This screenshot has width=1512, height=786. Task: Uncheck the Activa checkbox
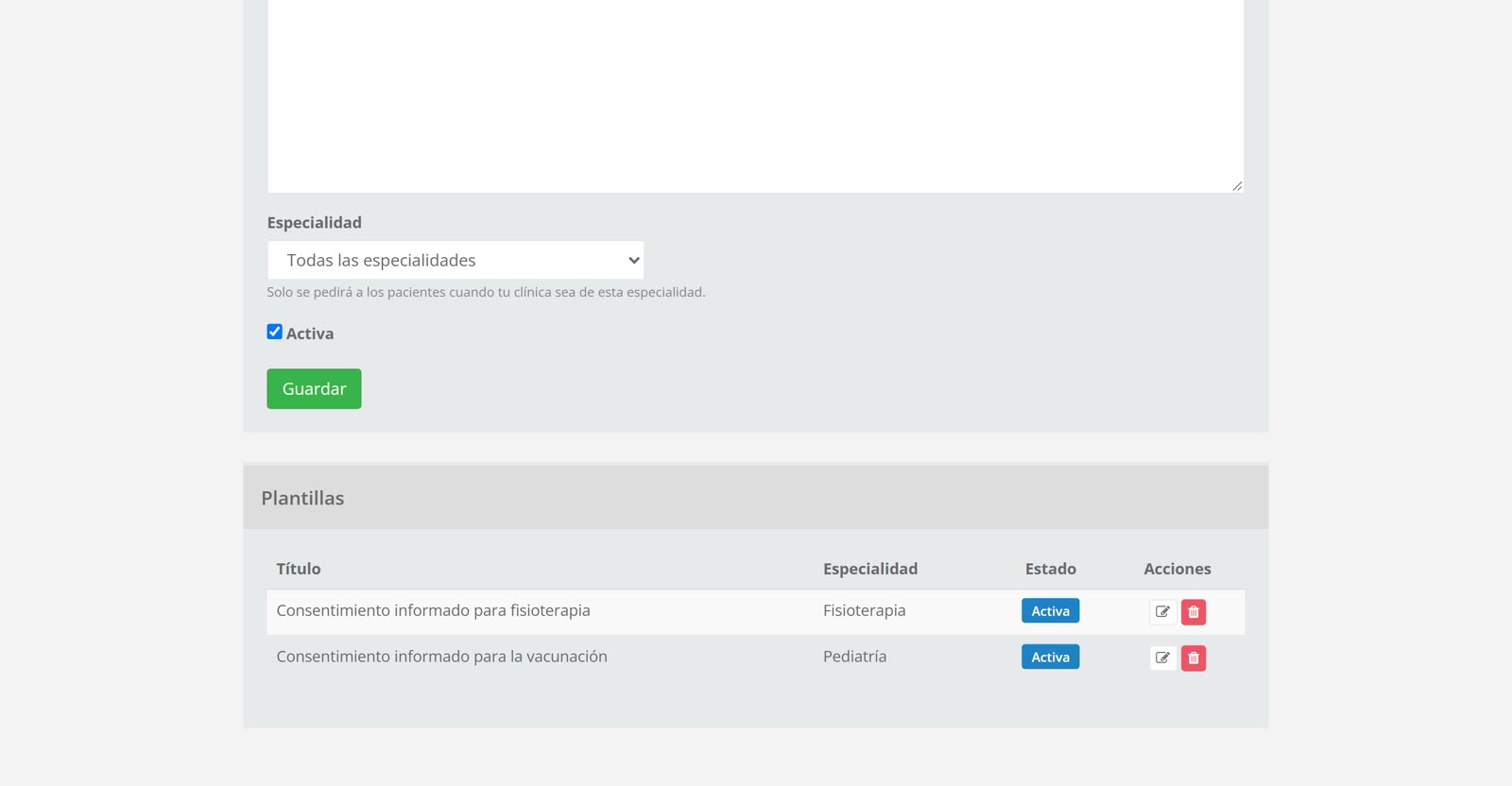(275, 332)
